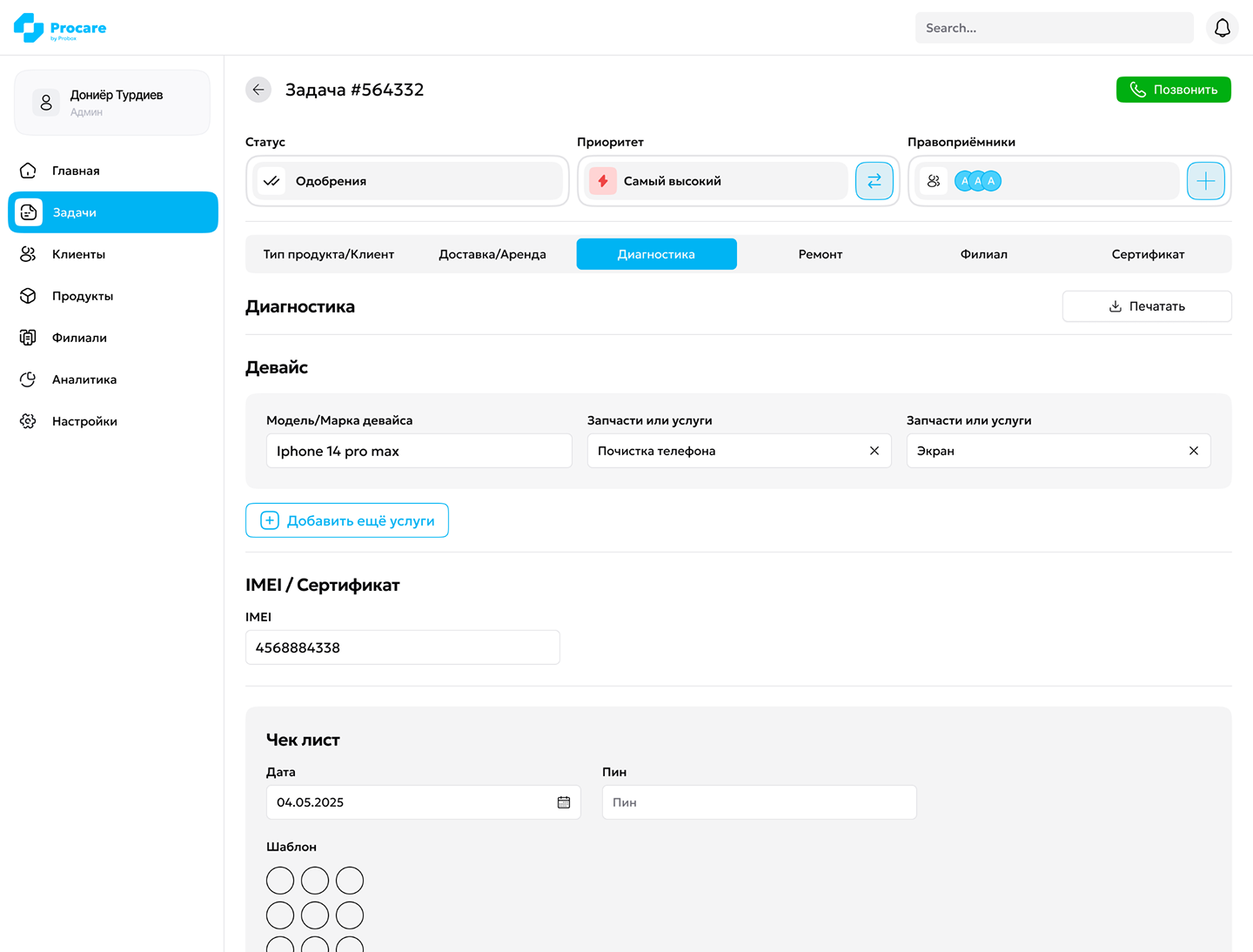Open the Самый высокий priority selector
1253x952 pixels.
pyautogui.click(x=715, y=181)
